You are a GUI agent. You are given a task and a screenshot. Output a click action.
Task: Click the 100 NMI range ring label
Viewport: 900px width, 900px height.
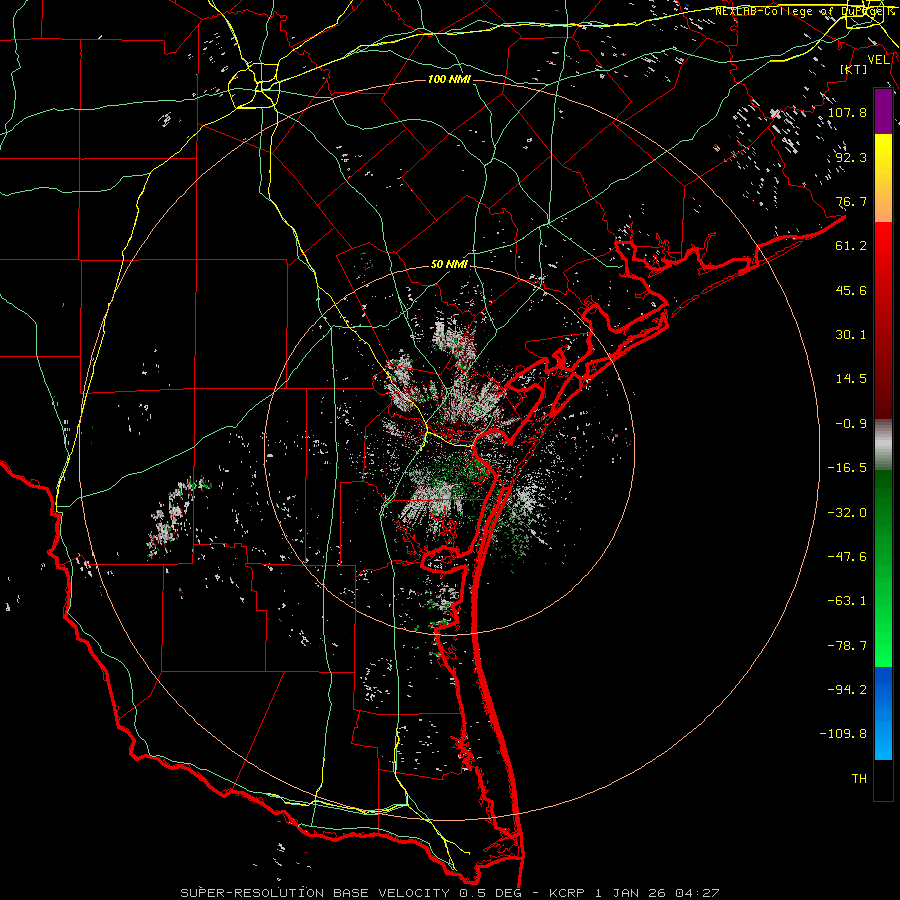click(449, 79)
